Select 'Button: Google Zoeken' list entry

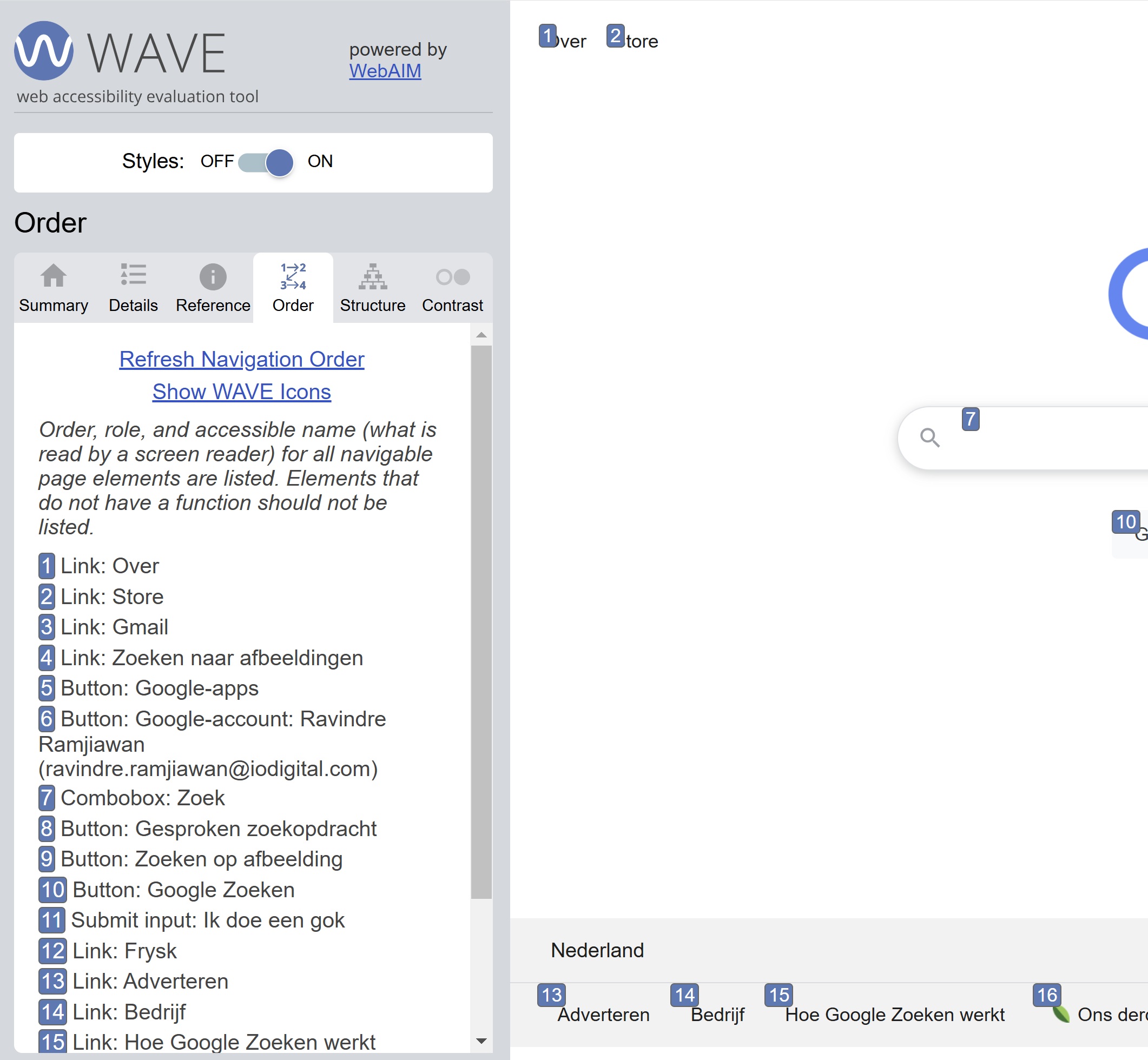(x=167, y=890)
